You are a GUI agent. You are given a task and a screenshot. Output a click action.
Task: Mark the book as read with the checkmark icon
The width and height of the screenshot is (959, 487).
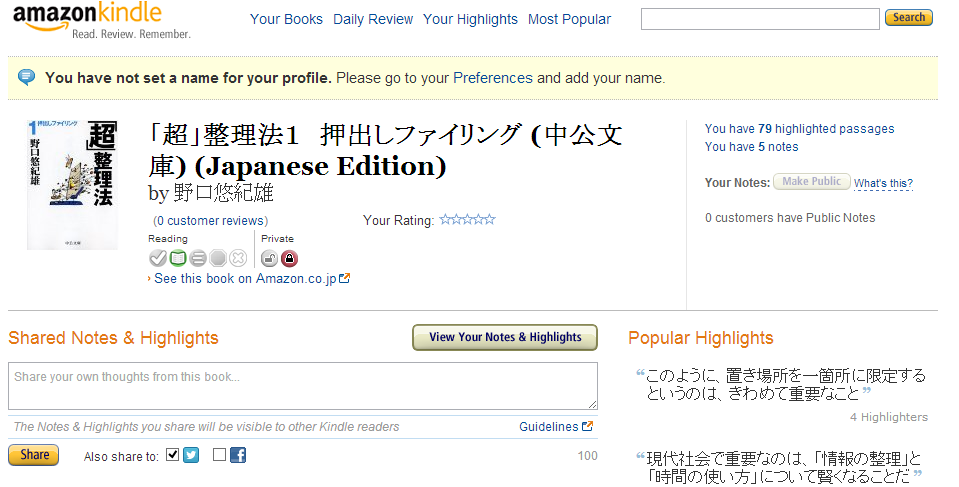158,258
